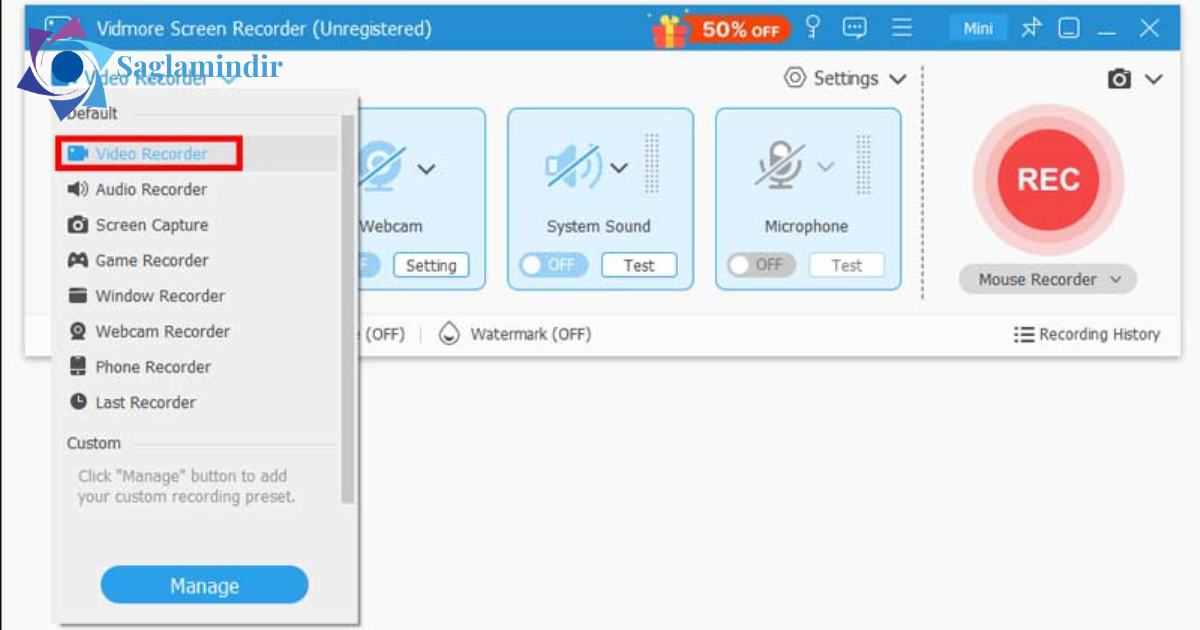This screenshot has width=1200, height=630.
Task: Open the feedback chat bubble icon
Action: pos(855,28)
